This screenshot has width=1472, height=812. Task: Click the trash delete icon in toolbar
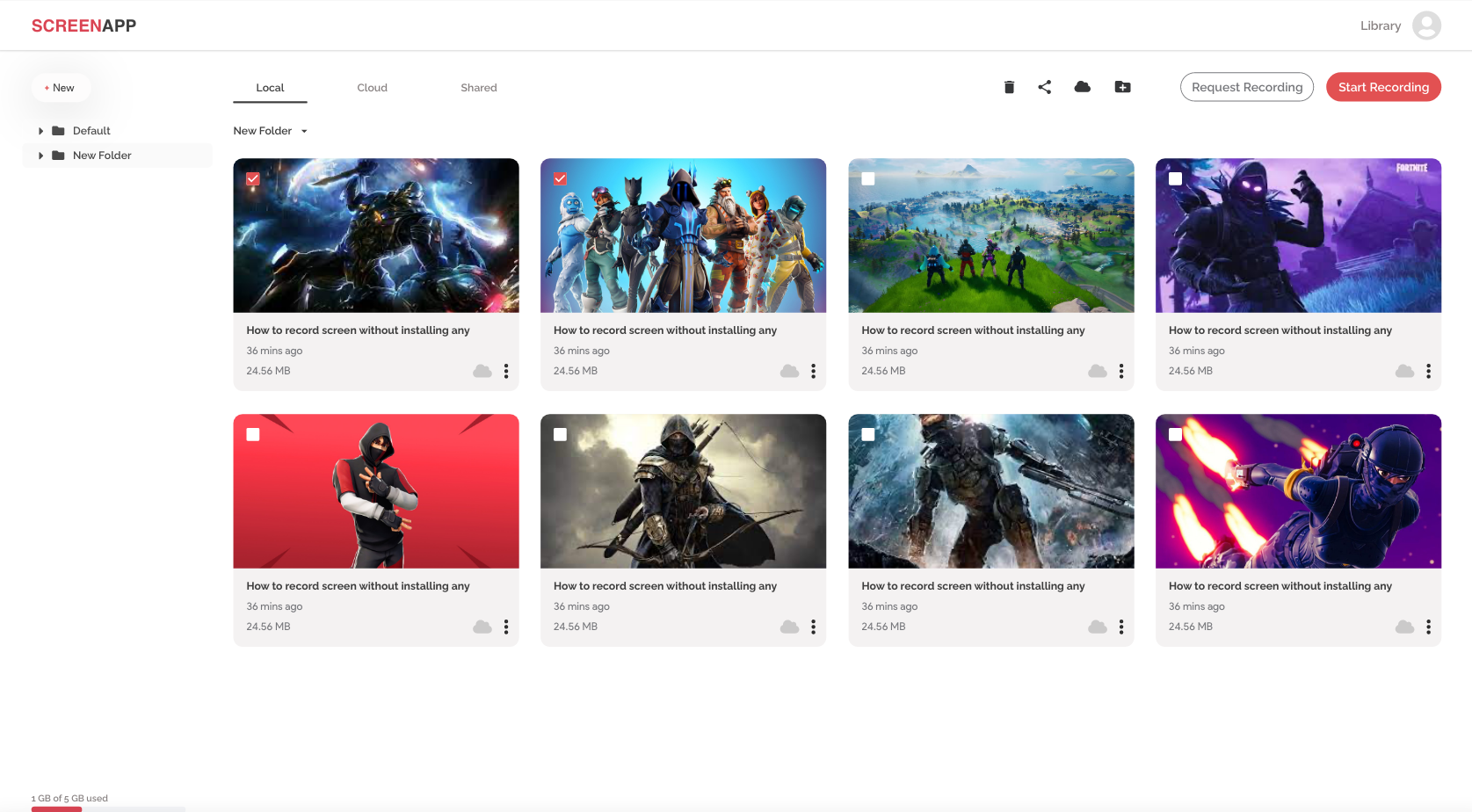[1009, 87]
